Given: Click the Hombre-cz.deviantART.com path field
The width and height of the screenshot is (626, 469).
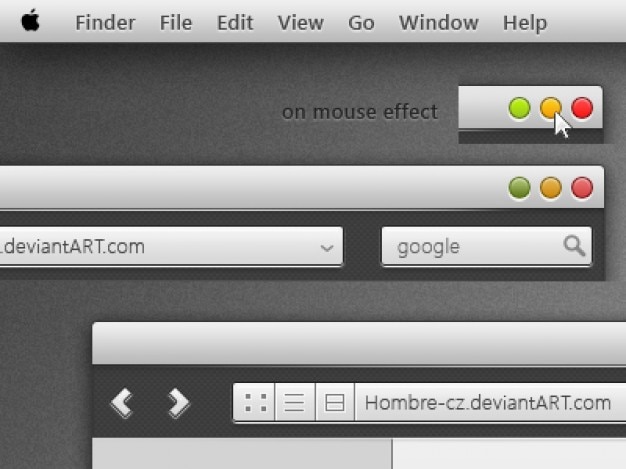Looking at the screenshot, I should (x=490, y=402).
